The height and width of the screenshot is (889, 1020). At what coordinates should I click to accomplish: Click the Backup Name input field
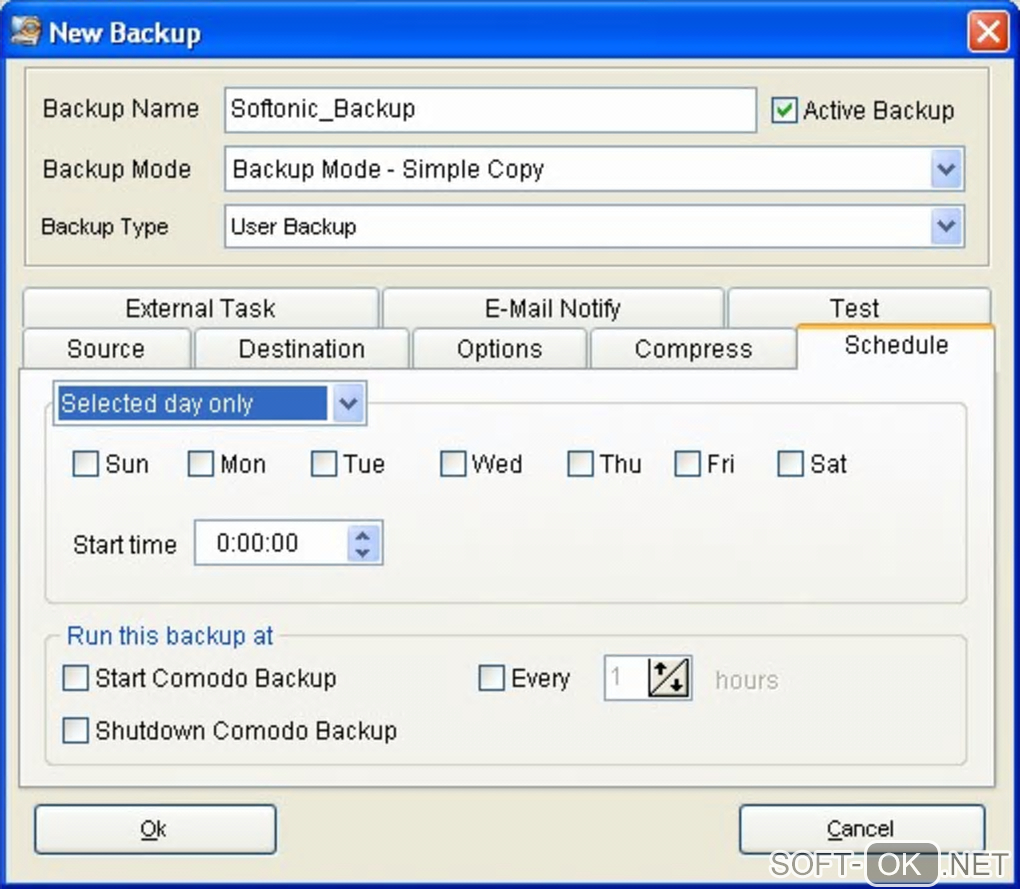click(490, 109)
